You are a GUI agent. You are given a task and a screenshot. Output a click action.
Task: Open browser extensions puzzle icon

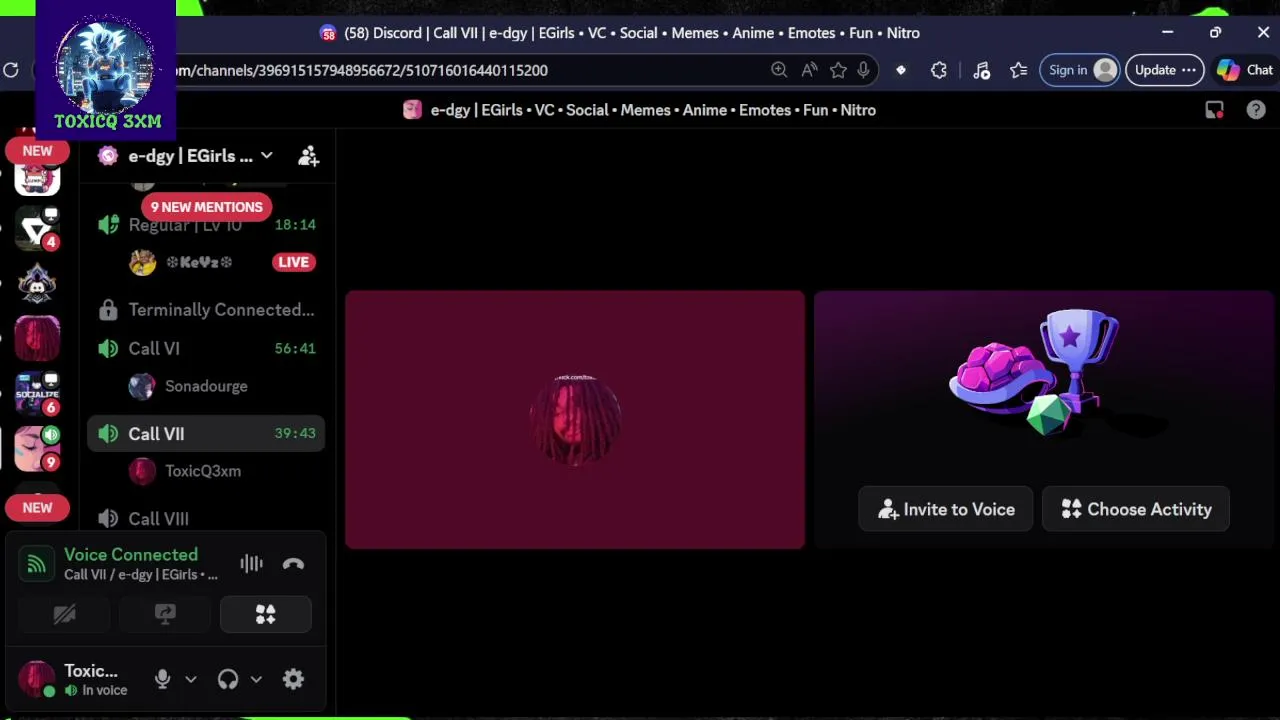(939, 70)
